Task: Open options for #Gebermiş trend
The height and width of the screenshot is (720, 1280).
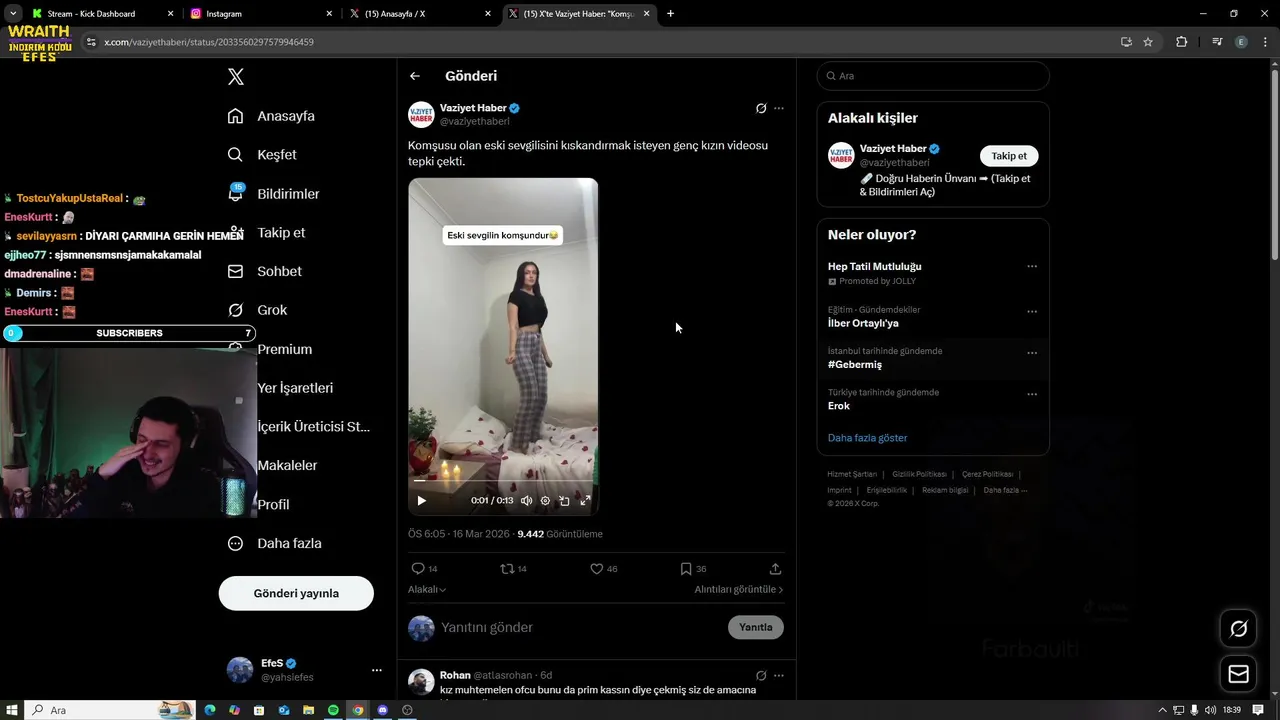Action: click(x=1032, y=353)
